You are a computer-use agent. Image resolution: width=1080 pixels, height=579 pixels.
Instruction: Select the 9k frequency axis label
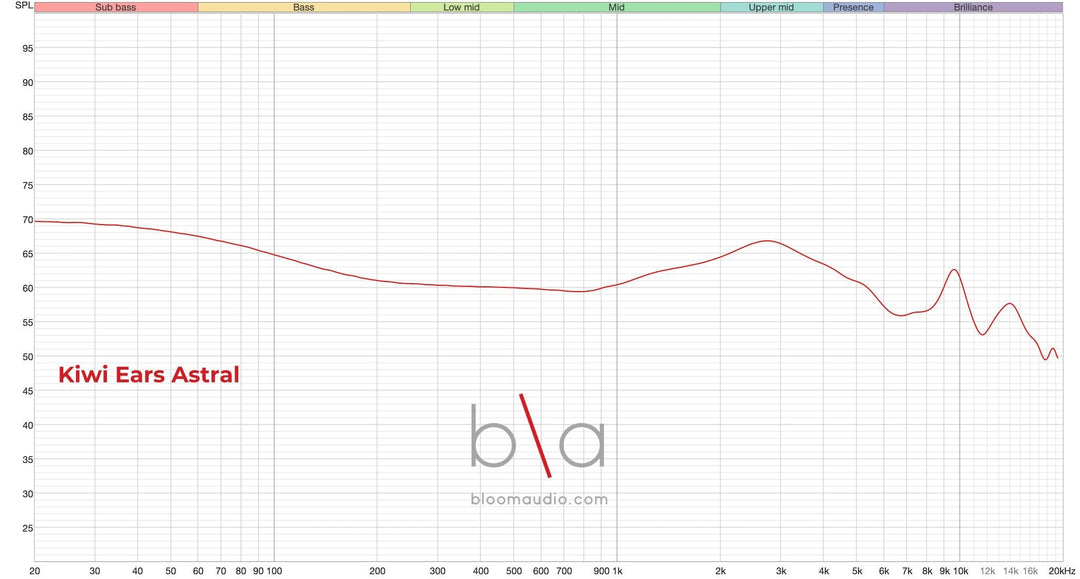tap(945, 571)
